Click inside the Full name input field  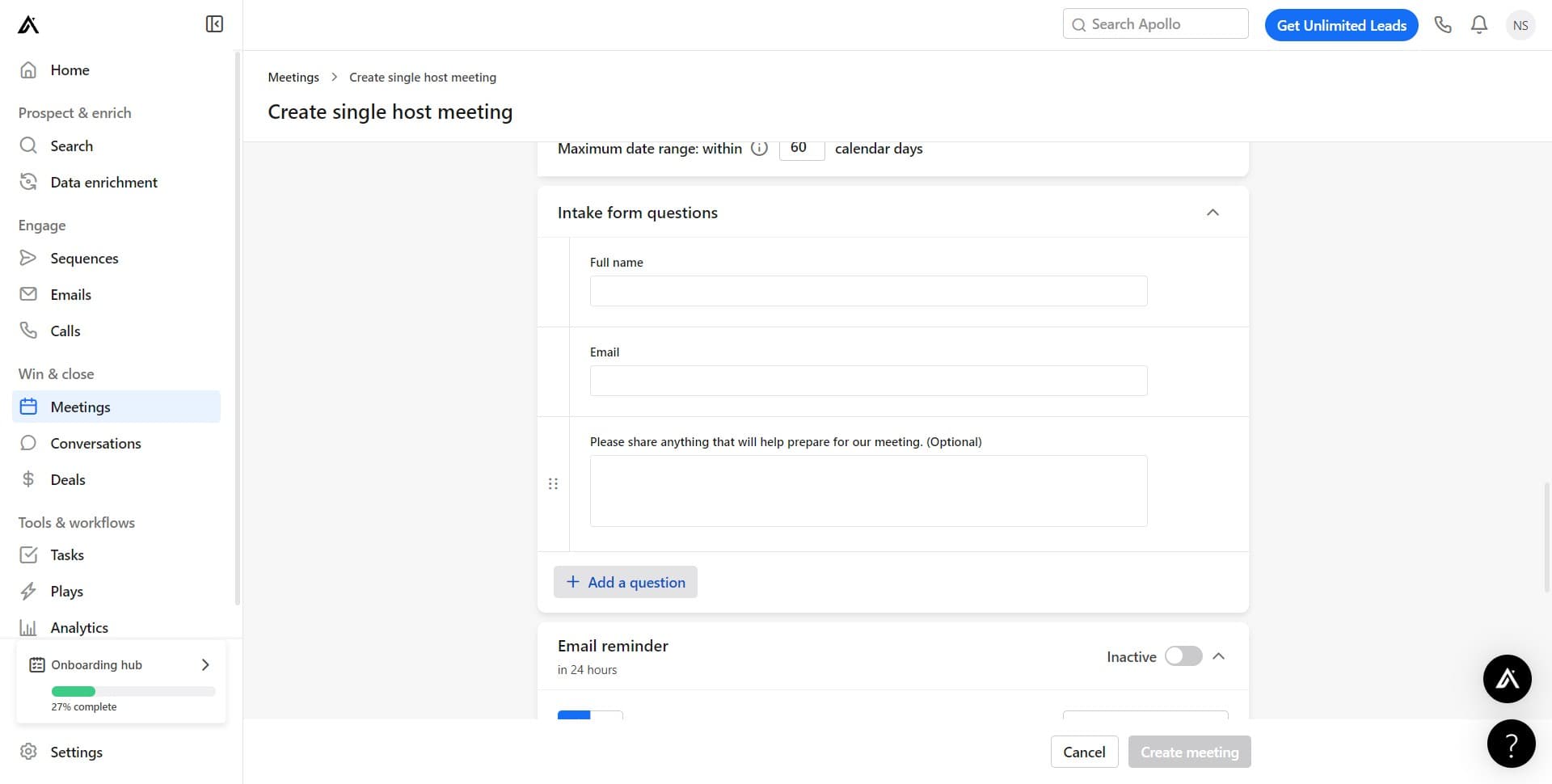(x=867, y=290)
